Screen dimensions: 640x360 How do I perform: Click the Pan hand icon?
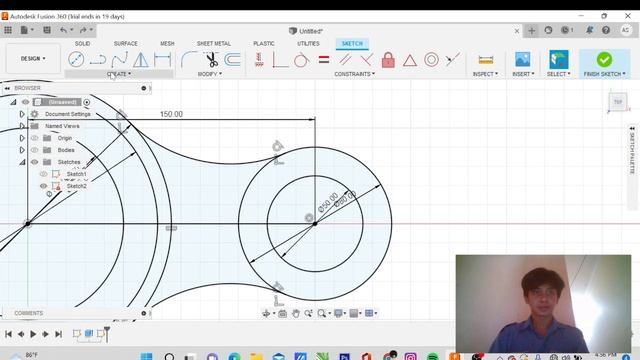pyautogui.click(x=296, y=313)
